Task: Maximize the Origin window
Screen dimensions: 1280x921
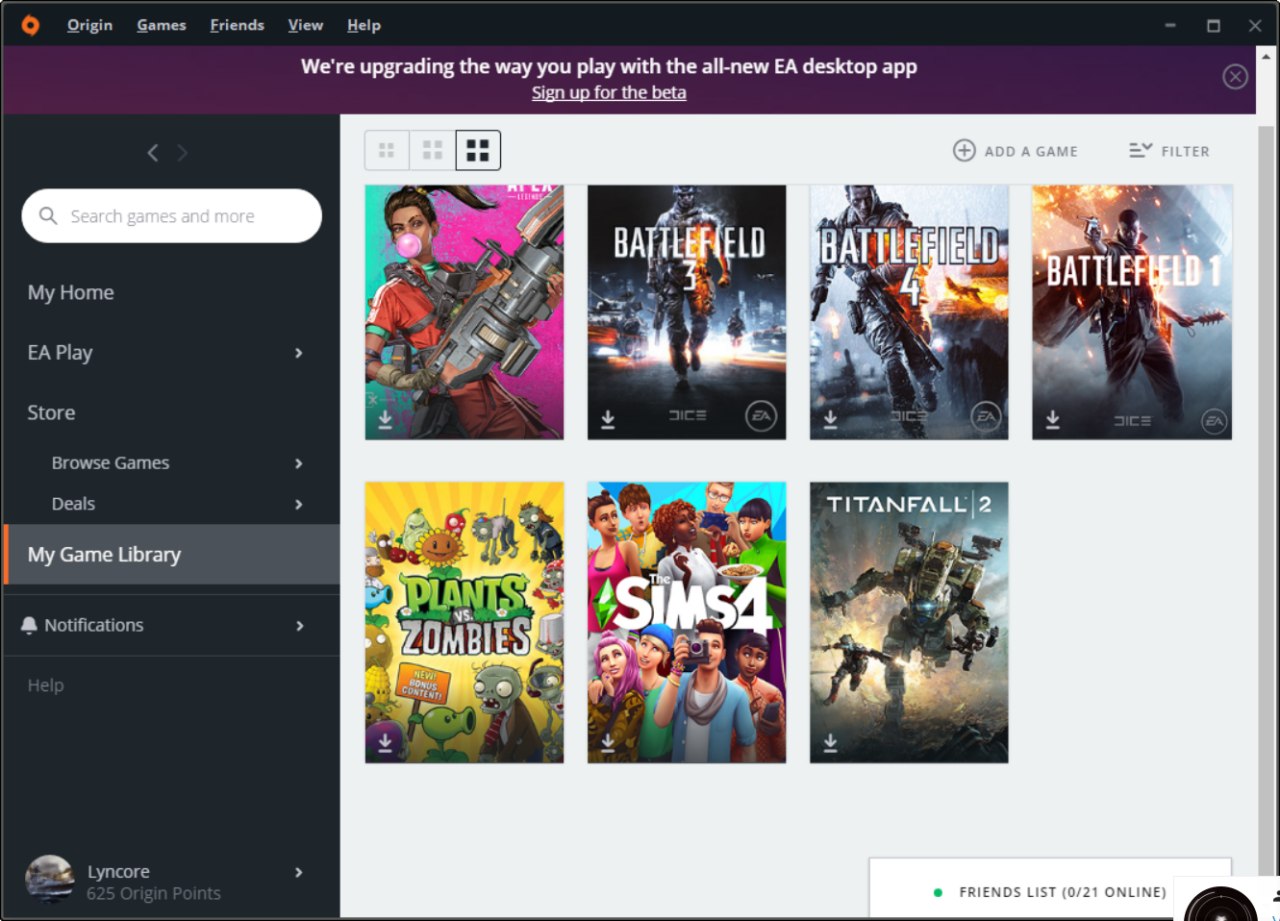Action: (x=1213, y=26)
